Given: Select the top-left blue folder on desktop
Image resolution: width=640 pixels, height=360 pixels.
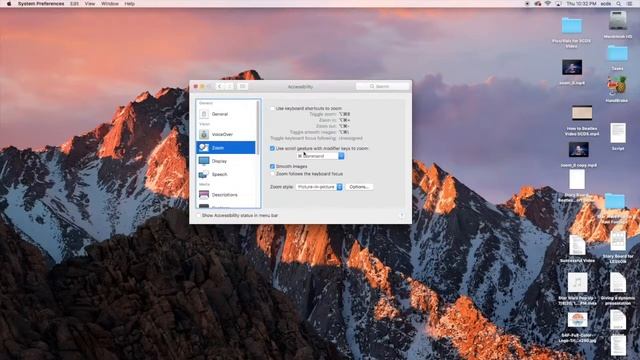Looking at the screenshot, I should 571,25.
